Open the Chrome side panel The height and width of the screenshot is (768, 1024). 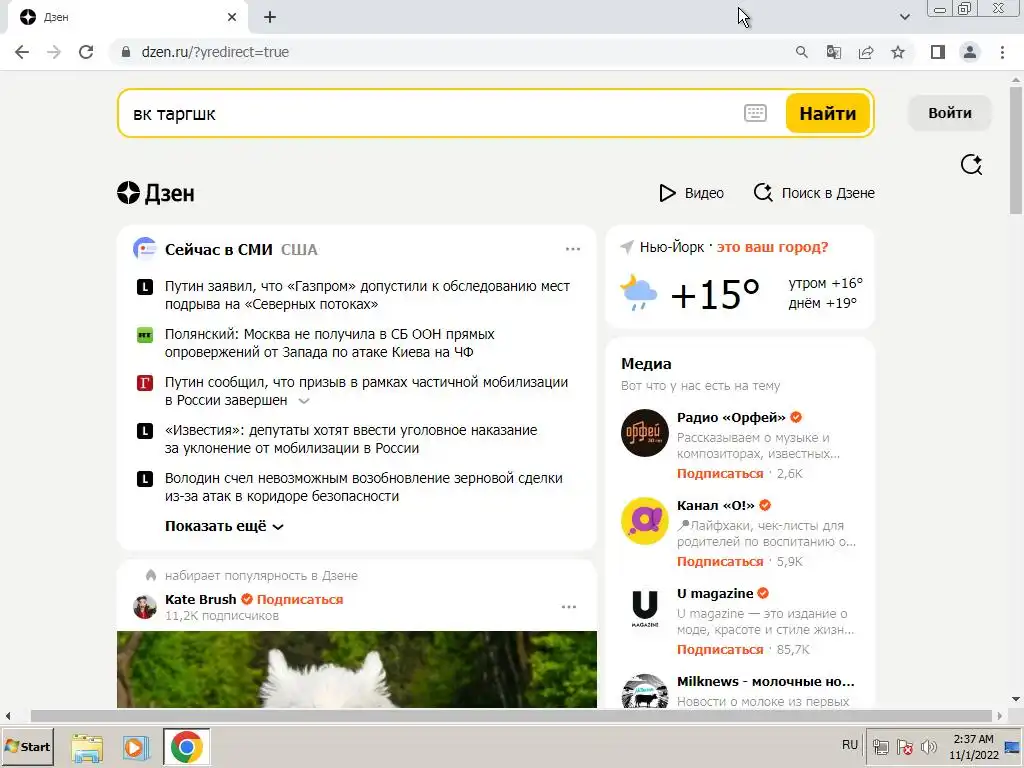tap(938, 52)
